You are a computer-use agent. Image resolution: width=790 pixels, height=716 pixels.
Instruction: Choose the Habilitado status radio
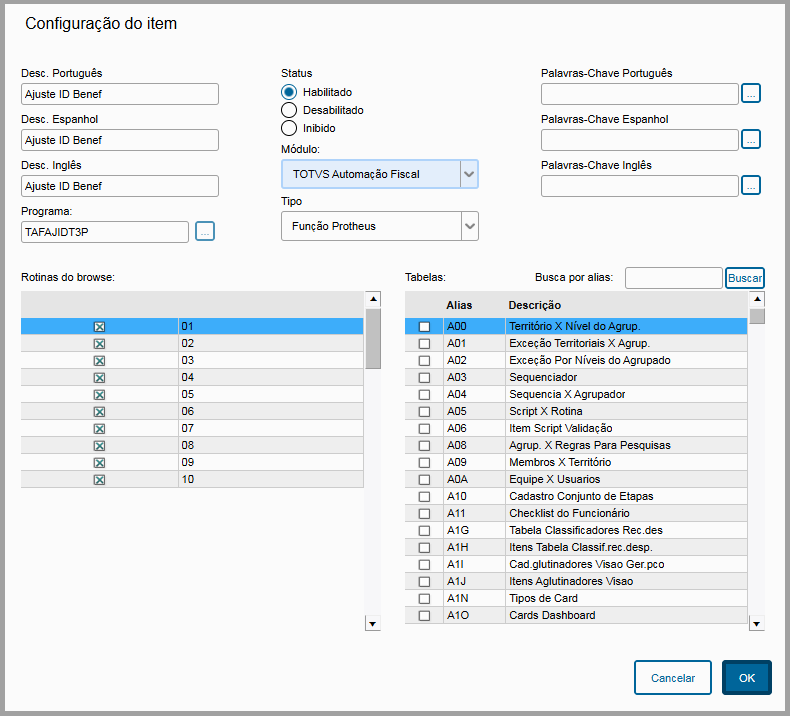[289, 92]
